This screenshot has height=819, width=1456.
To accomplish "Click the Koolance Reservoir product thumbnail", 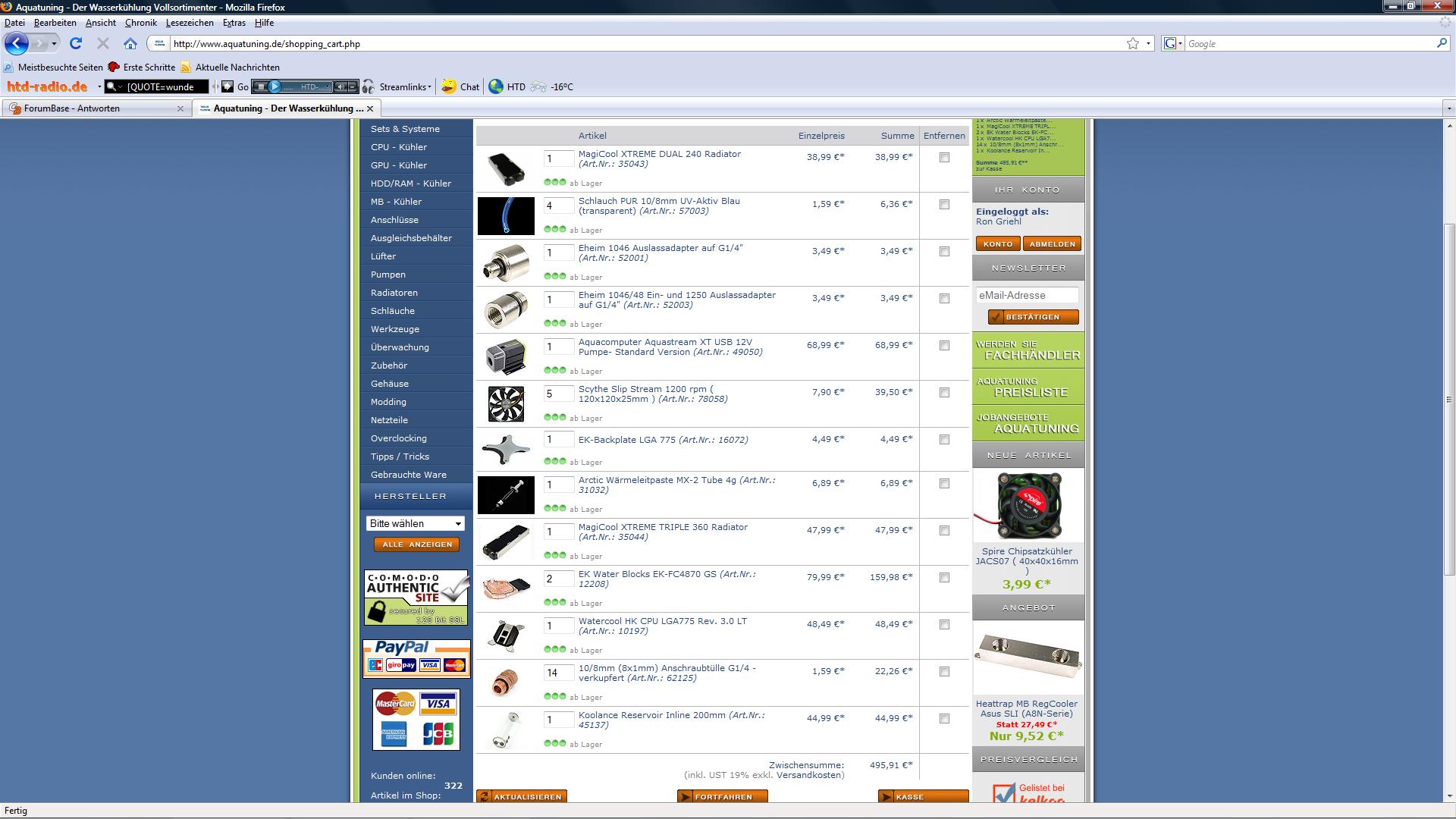I will [506, 730].
